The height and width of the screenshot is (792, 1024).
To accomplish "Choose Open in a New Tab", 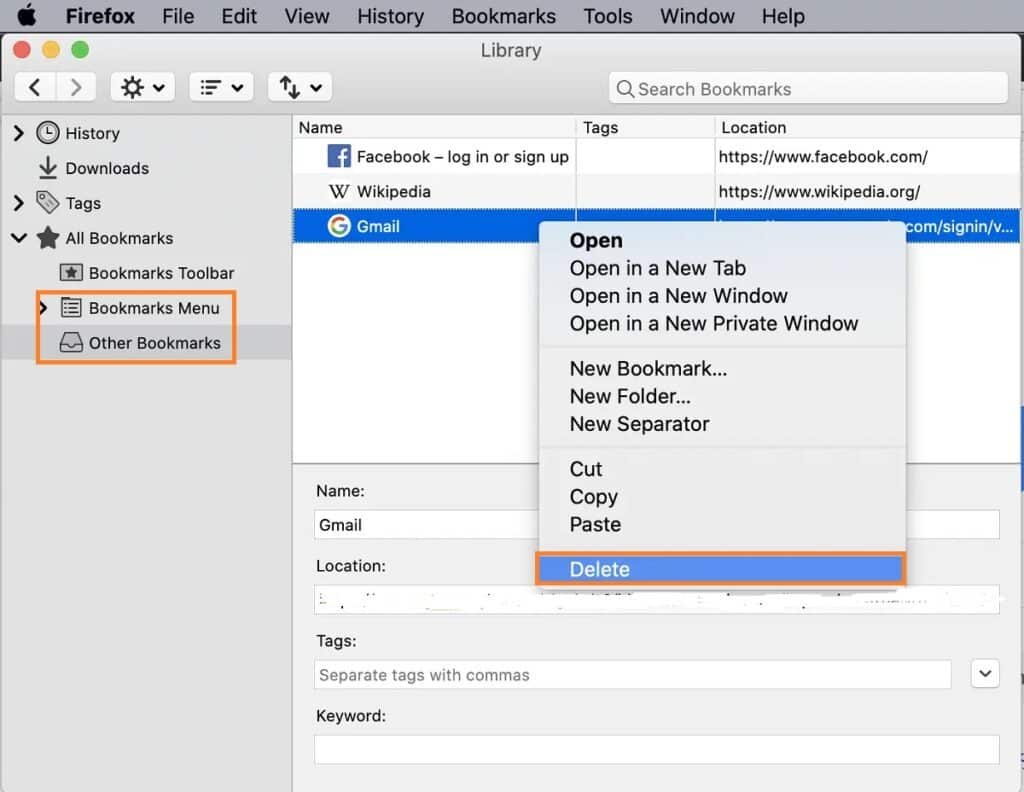I will (x=722, y=268).
